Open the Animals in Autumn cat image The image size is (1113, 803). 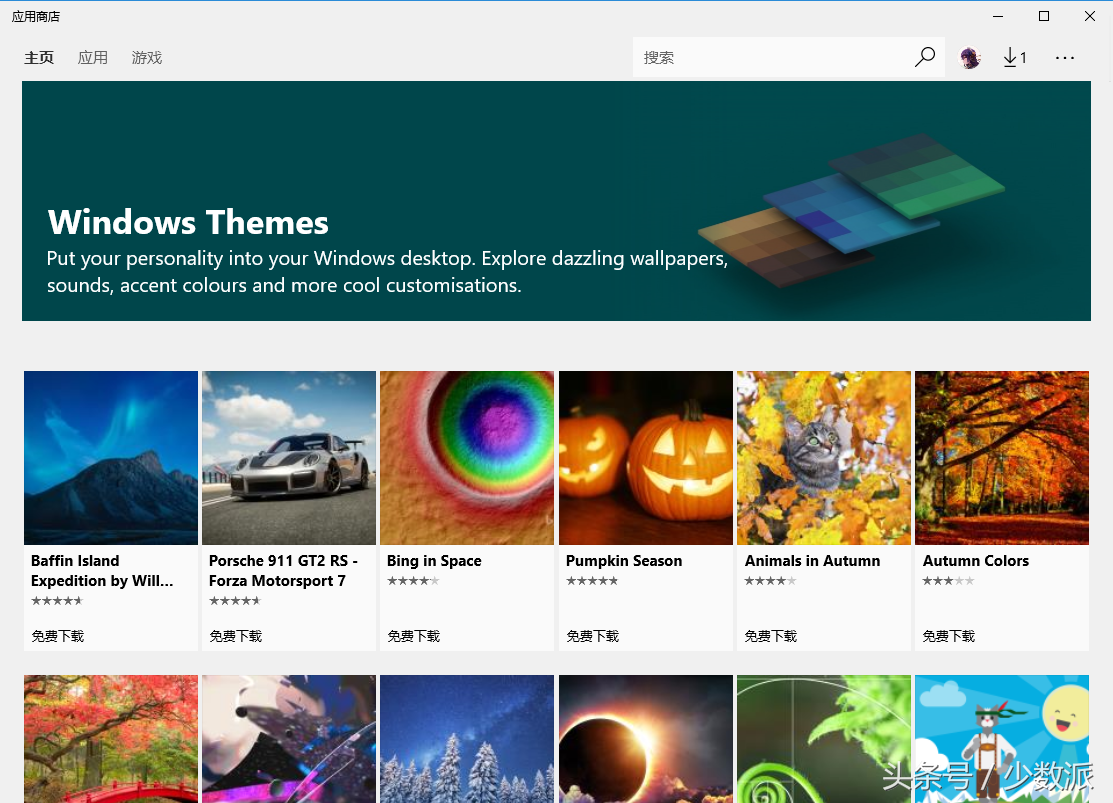pyautogui.click(x=824, y=458)
